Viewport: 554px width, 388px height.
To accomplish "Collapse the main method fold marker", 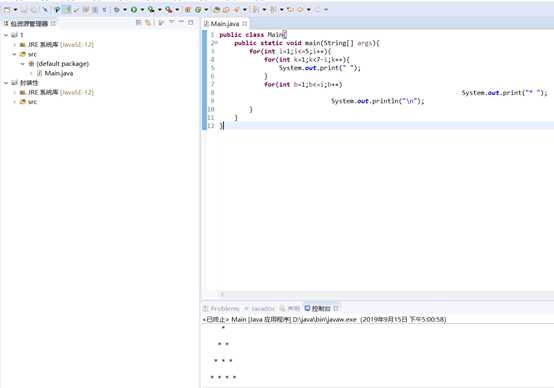I will (x=216, y=43).
